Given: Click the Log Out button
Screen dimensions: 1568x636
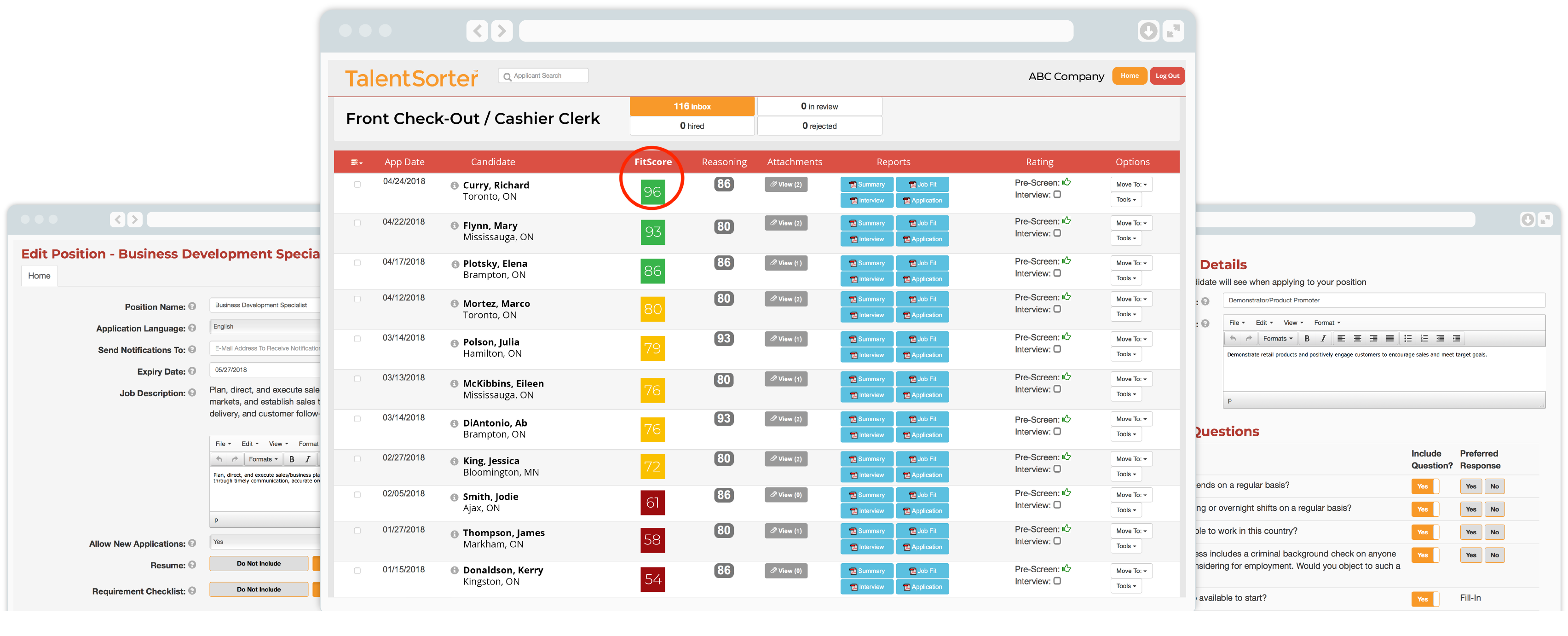Looking at the screenshot, I should [x=1167, y=76].
